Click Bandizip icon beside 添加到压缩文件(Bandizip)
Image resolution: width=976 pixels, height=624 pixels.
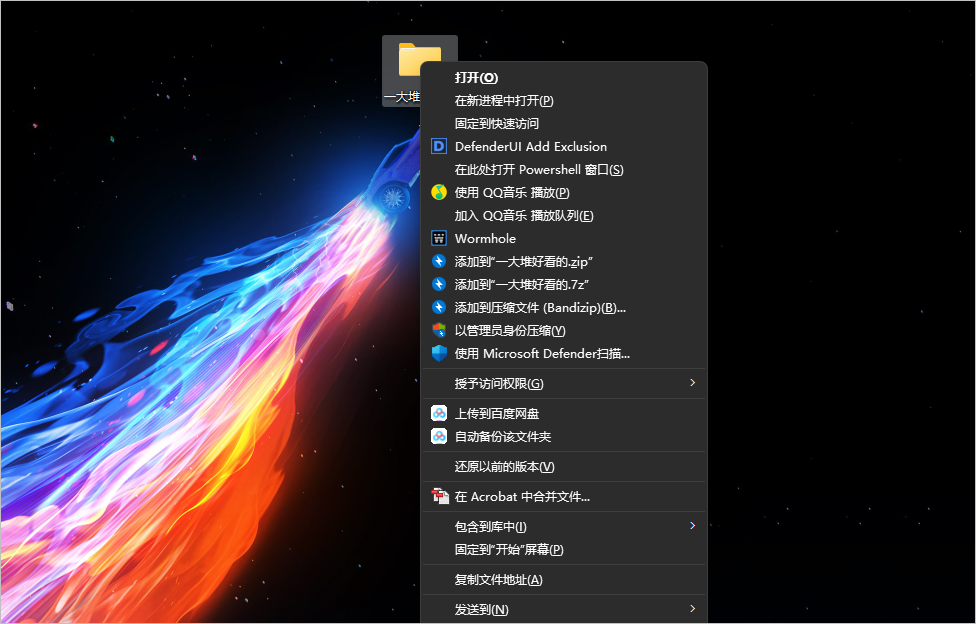[439, 308]
